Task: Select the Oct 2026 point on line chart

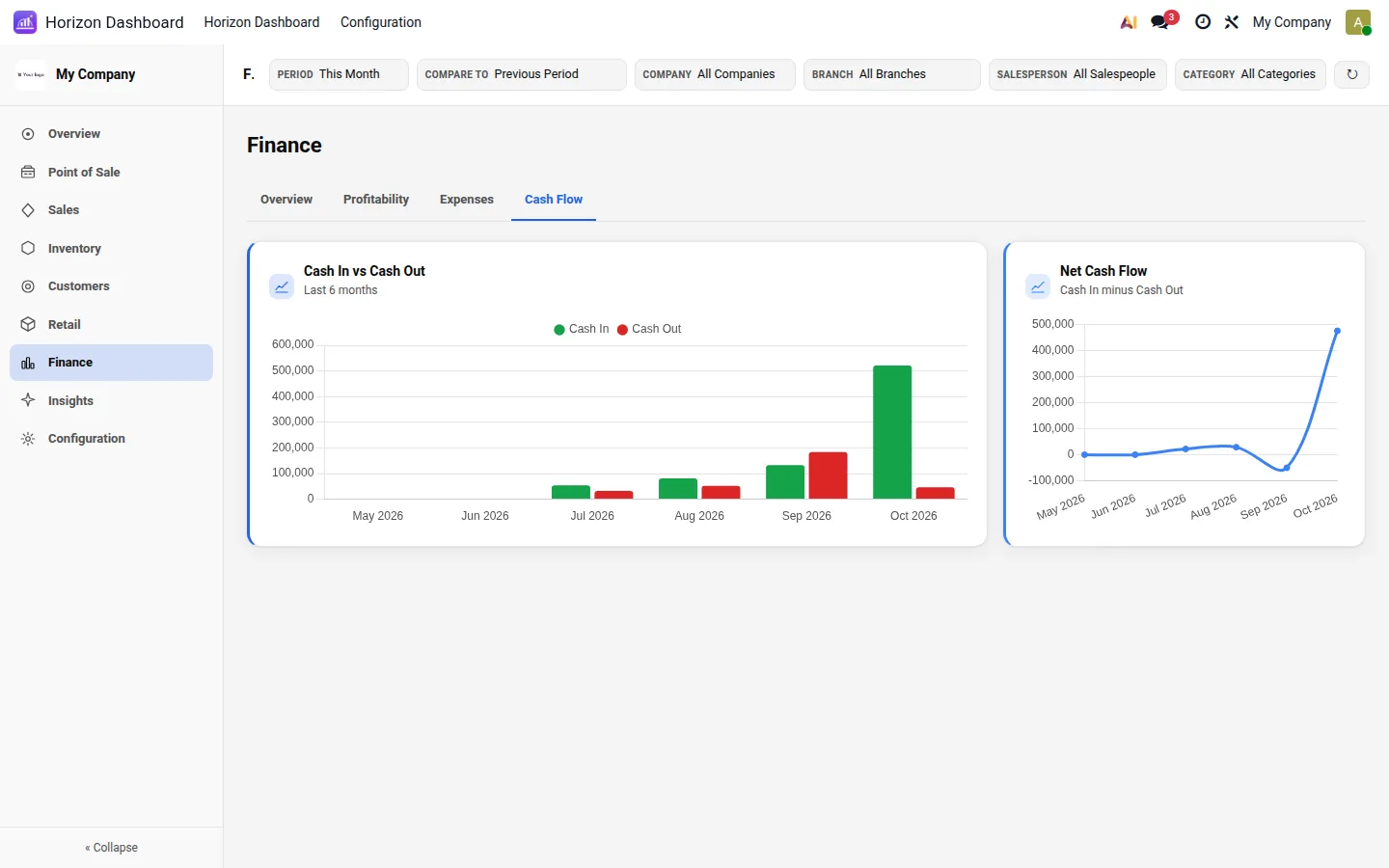Action: tap(1337, 331)
